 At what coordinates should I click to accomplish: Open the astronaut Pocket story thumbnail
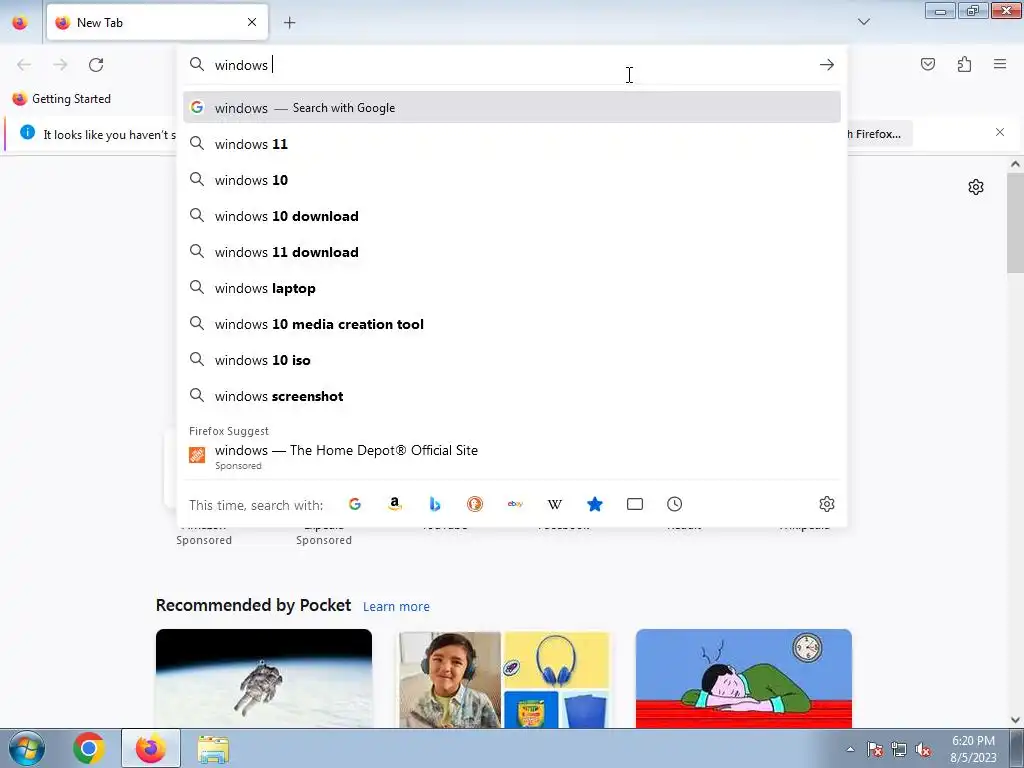click(264, 679)
